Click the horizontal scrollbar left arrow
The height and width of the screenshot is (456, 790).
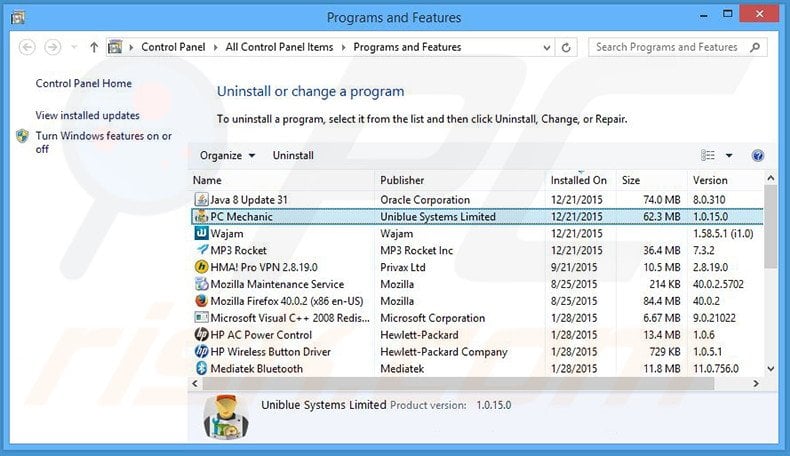[x=195, y=383]
